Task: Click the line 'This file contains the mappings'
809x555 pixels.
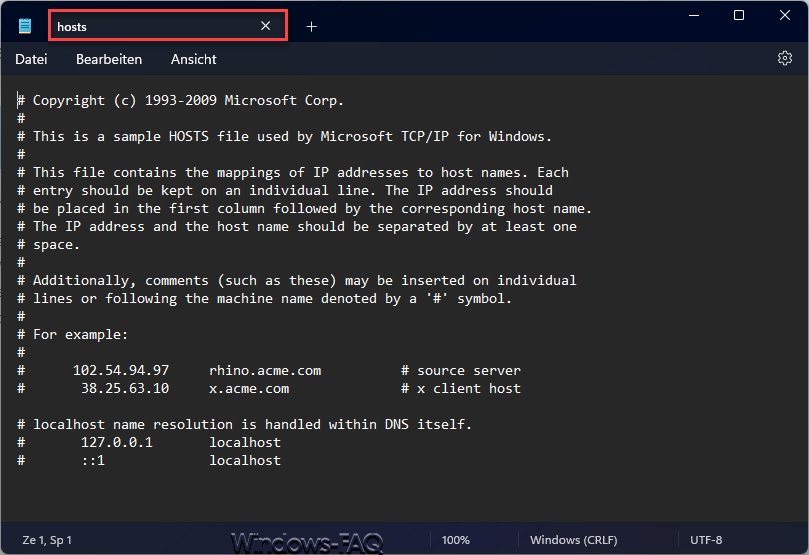Action: pos(293,172)
